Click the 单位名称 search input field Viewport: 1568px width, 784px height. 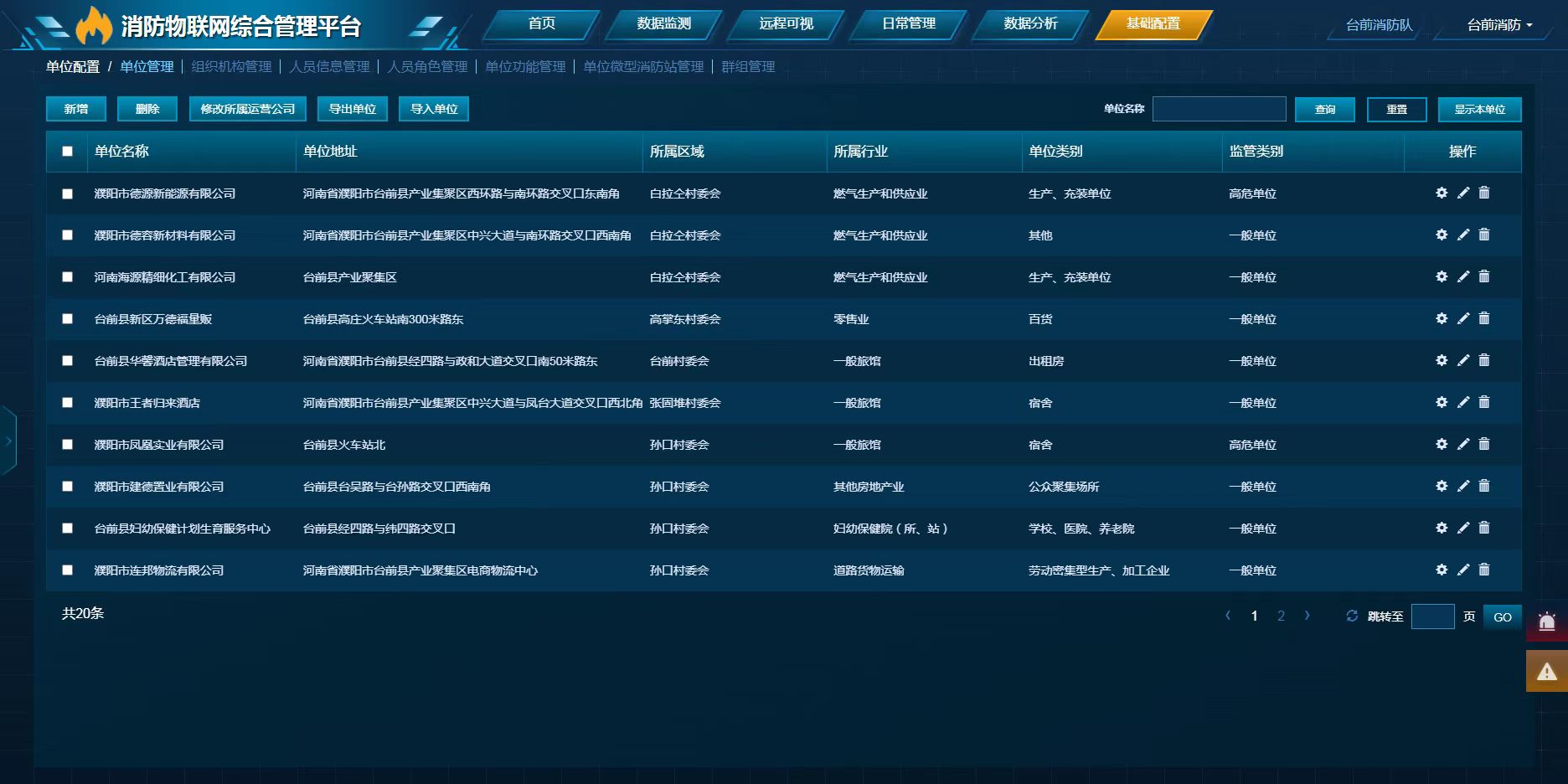pyautogui.click(x=1219, y=109)
